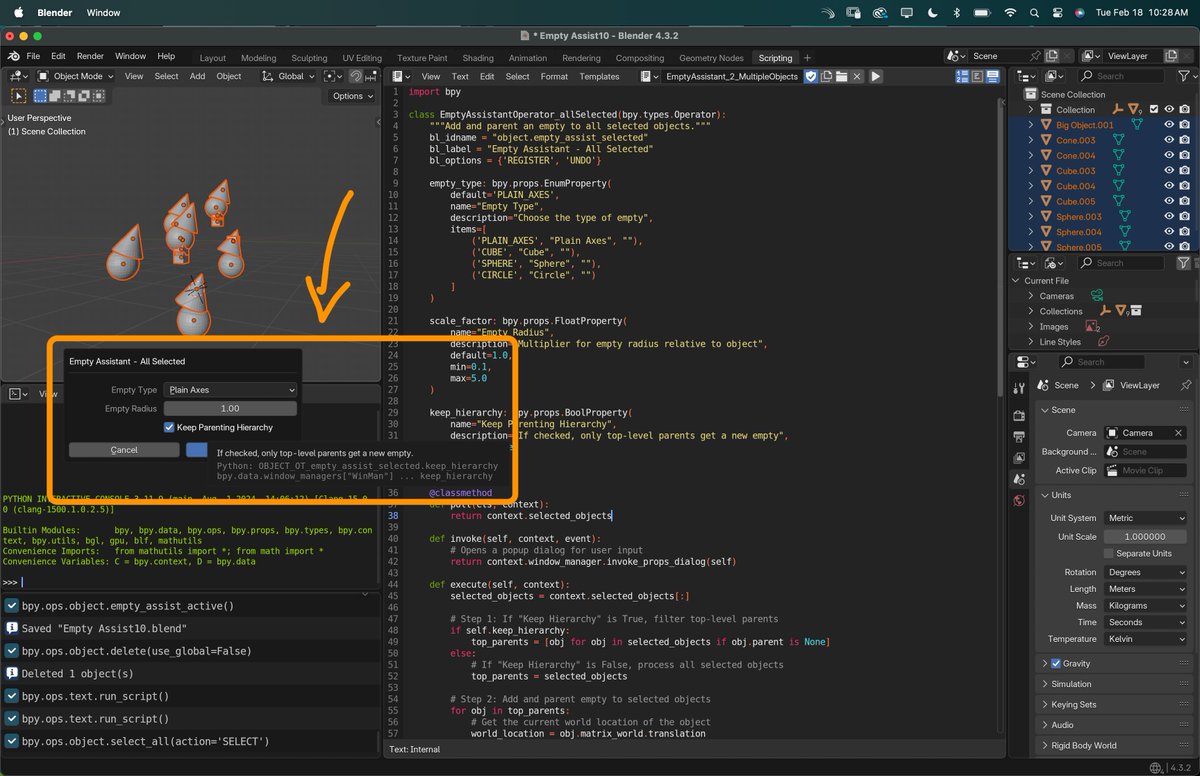
Task: Hide Cone.003 in the viewport
Action: tap(1169, 140)
